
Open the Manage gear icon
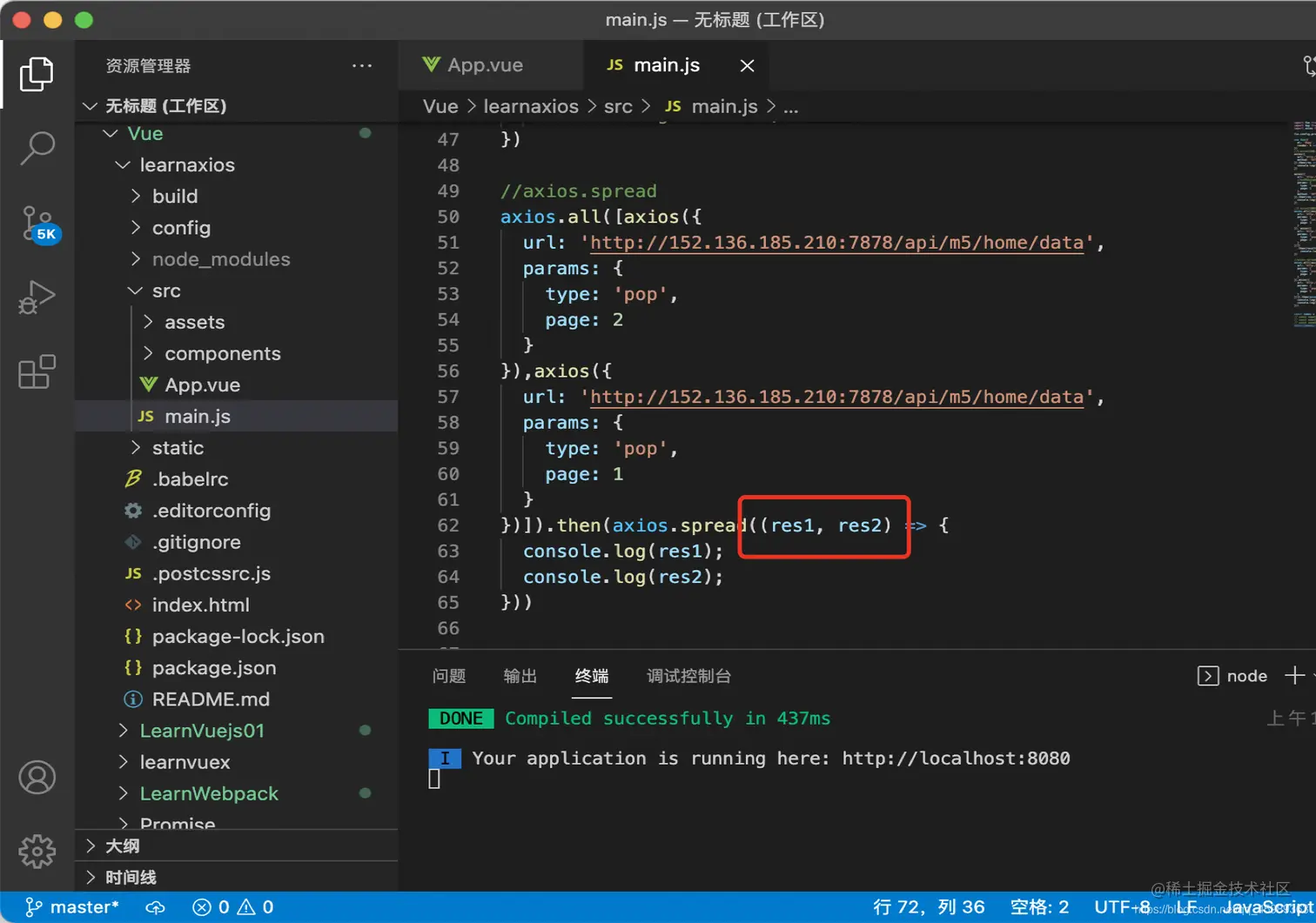coord(37,851)
